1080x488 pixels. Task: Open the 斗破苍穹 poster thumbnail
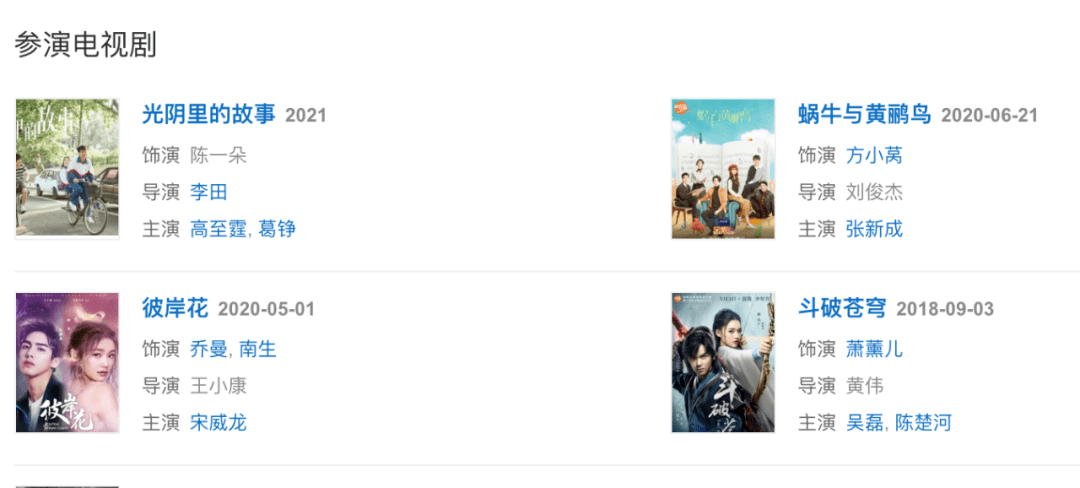[723, 363]
